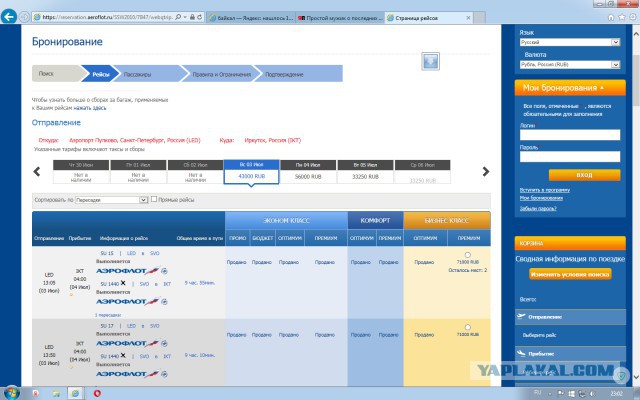Show later dates with the right arrow
The height and width of the screenshot is (400, 640).
(x=486, y=171)
